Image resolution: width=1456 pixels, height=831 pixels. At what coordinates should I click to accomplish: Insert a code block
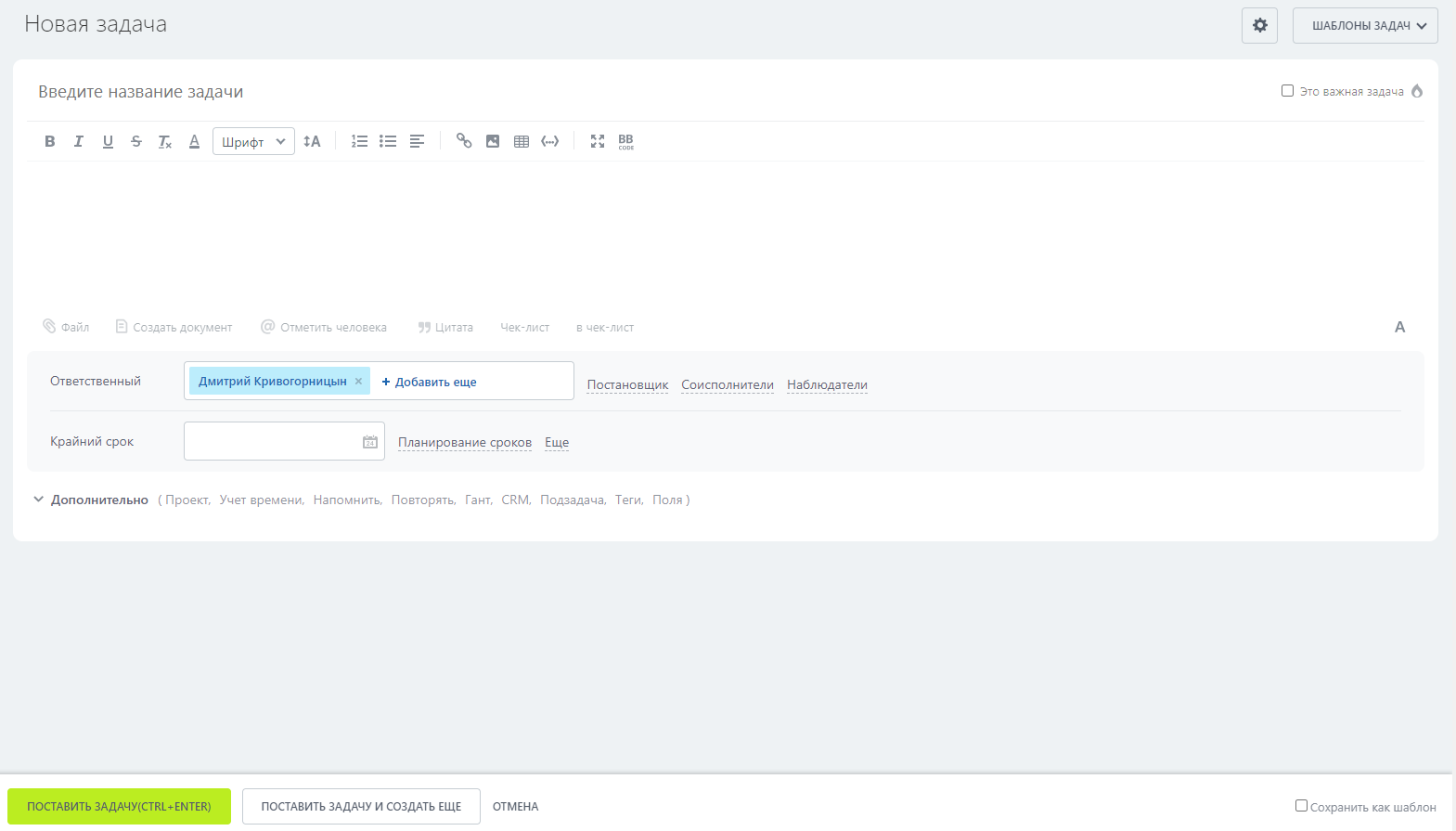550,141
